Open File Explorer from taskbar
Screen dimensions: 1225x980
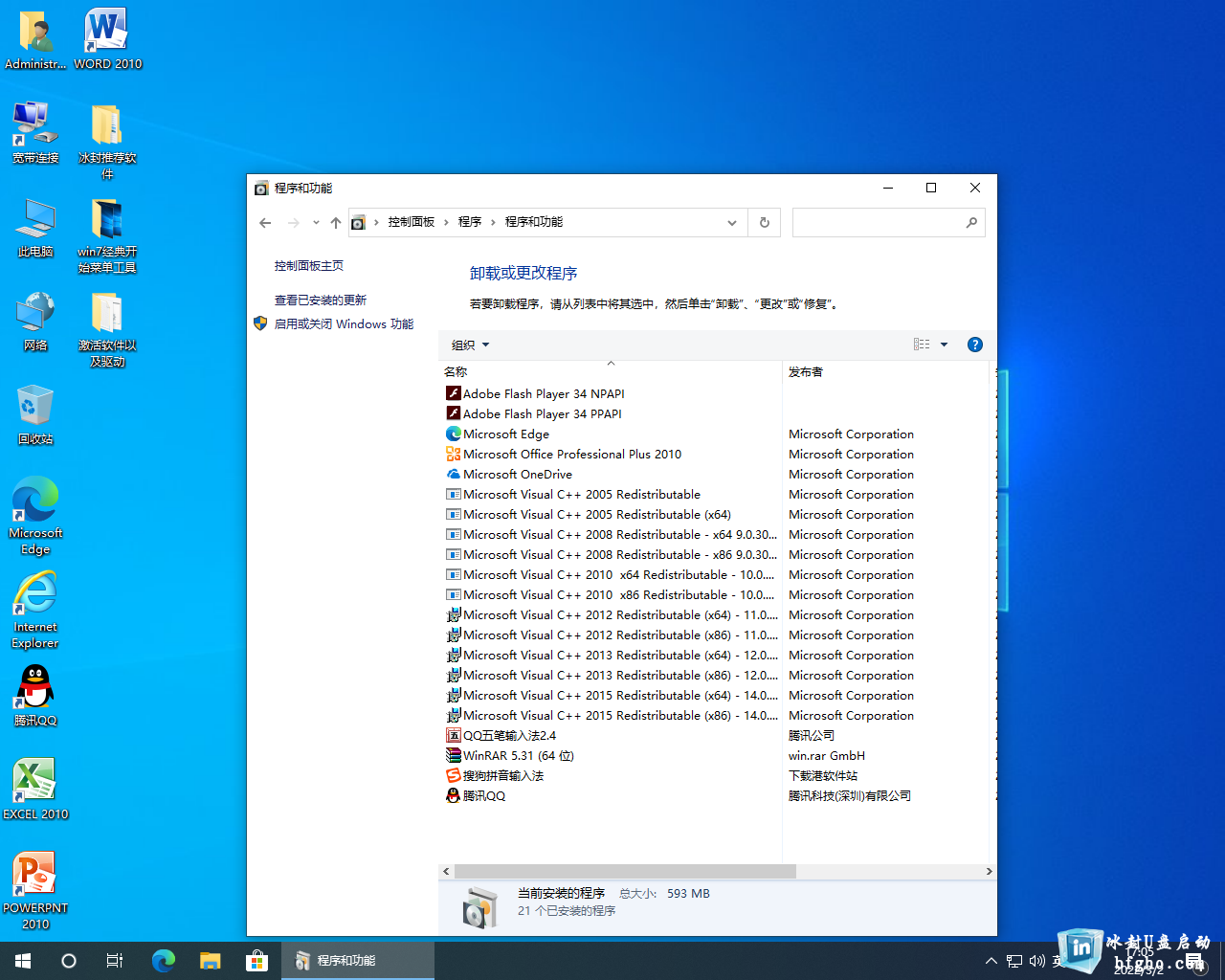[211, 961]
